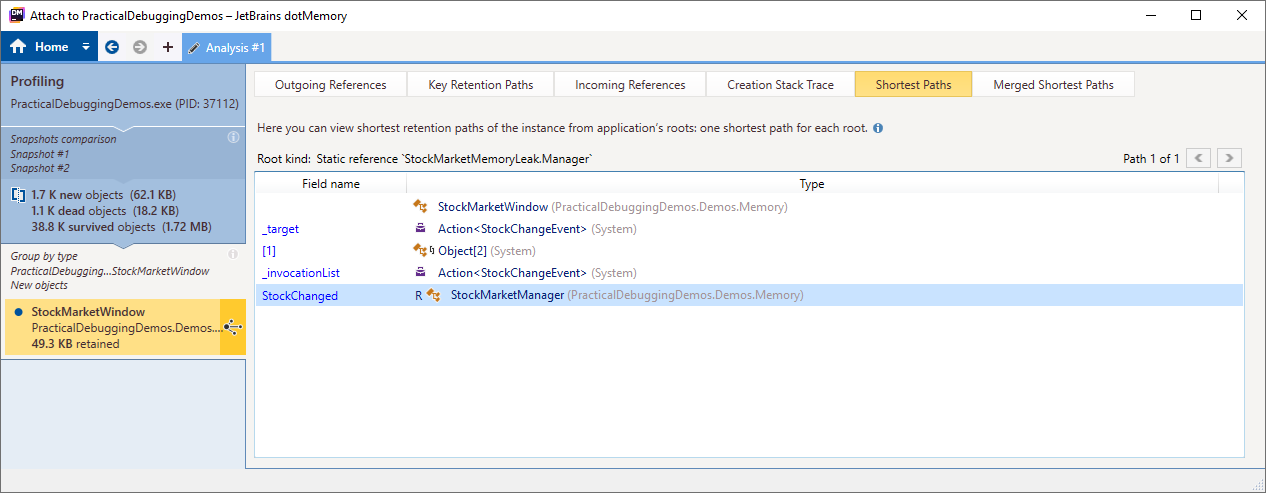Click the shortest paths graph icon in sidebar
The image size is (1266, 493).
pyautogui.click(x=232, y=327)
